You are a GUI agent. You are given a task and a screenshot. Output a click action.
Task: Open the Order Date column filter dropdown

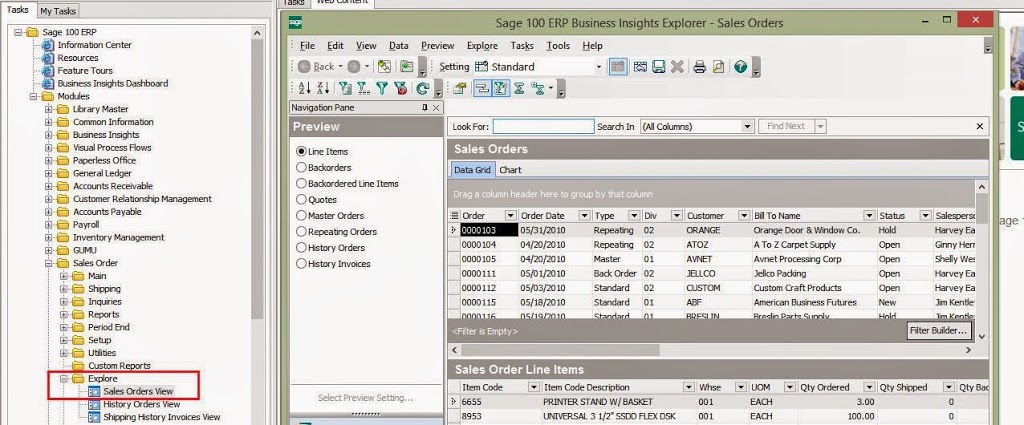click(x=584, y=215)
